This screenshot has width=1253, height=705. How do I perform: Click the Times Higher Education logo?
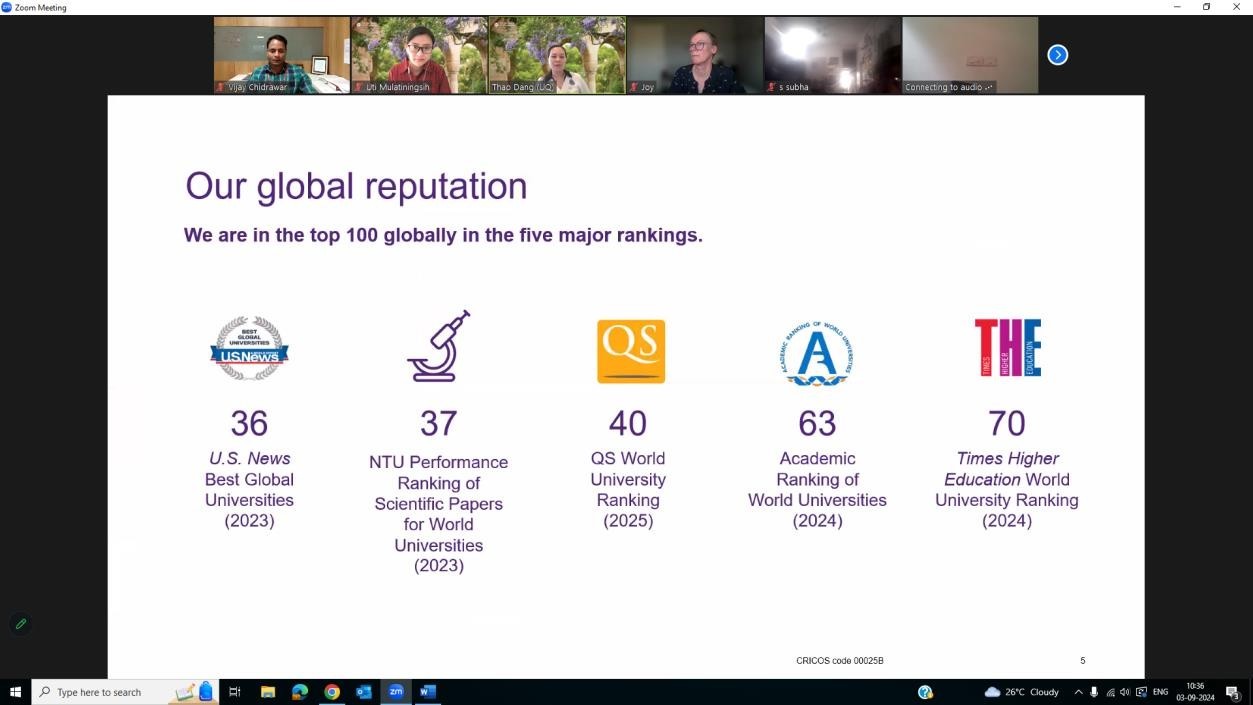click(x=1008, y=348)
